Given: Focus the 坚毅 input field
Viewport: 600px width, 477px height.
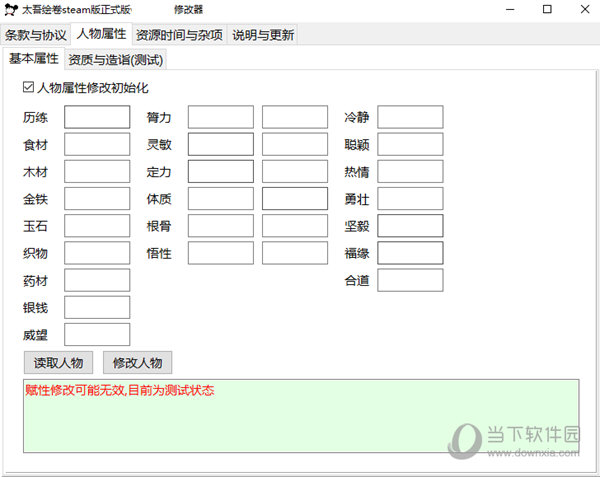Looking at the screenshot, I should 411,226.
